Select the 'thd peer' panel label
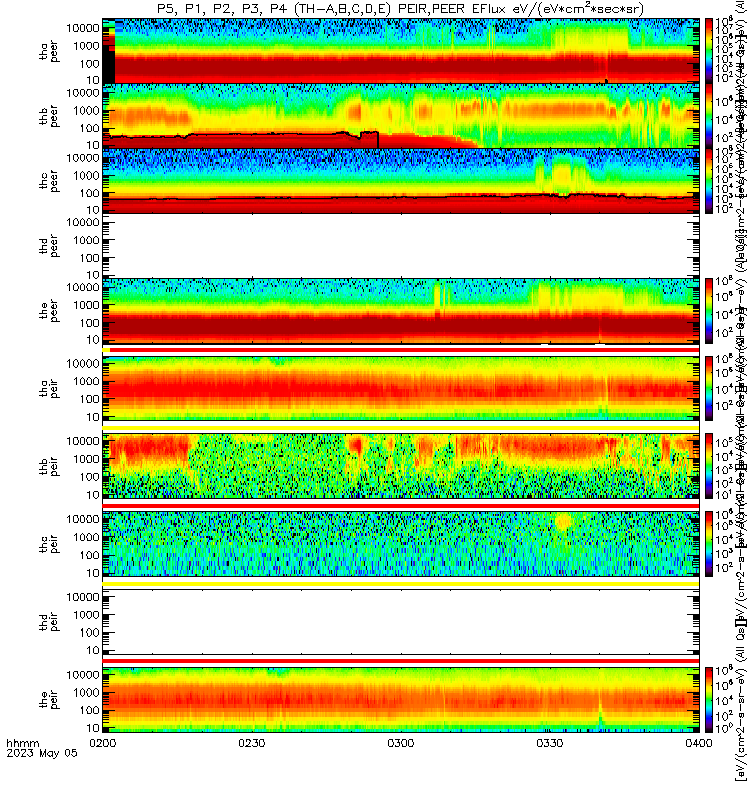The image size is (750, 800). point(49,246)
